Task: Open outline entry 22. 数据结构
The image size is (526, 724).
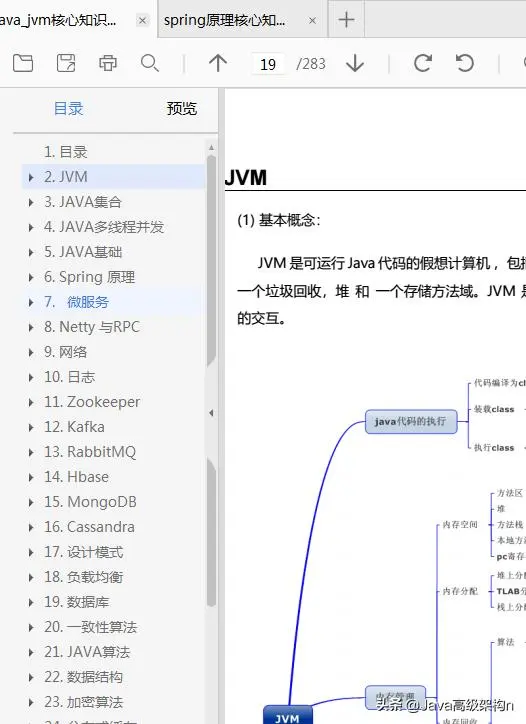Action: pyautogui.click(x=84, y=676)
